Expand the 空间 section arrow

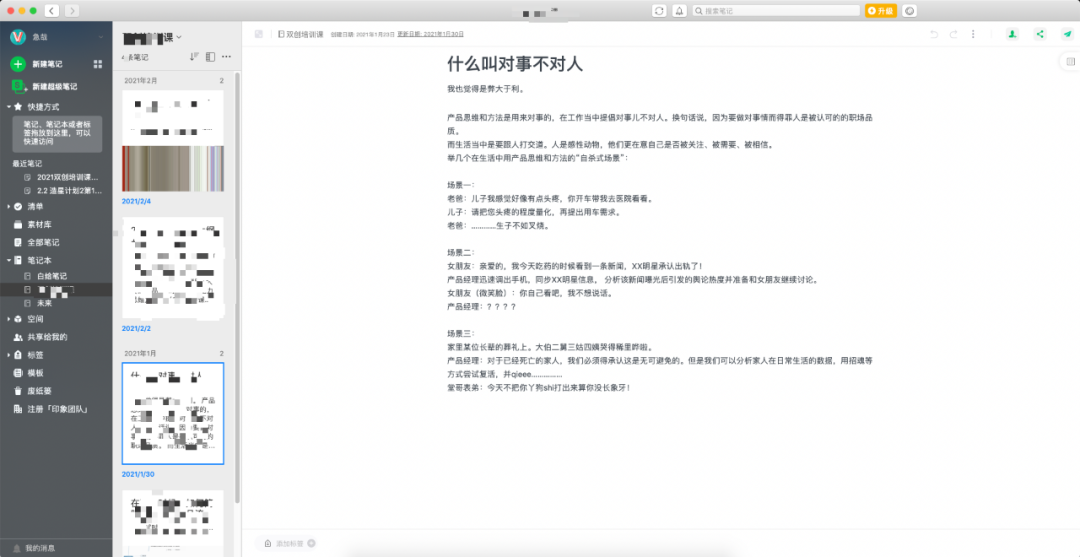(x=8, y=319)
